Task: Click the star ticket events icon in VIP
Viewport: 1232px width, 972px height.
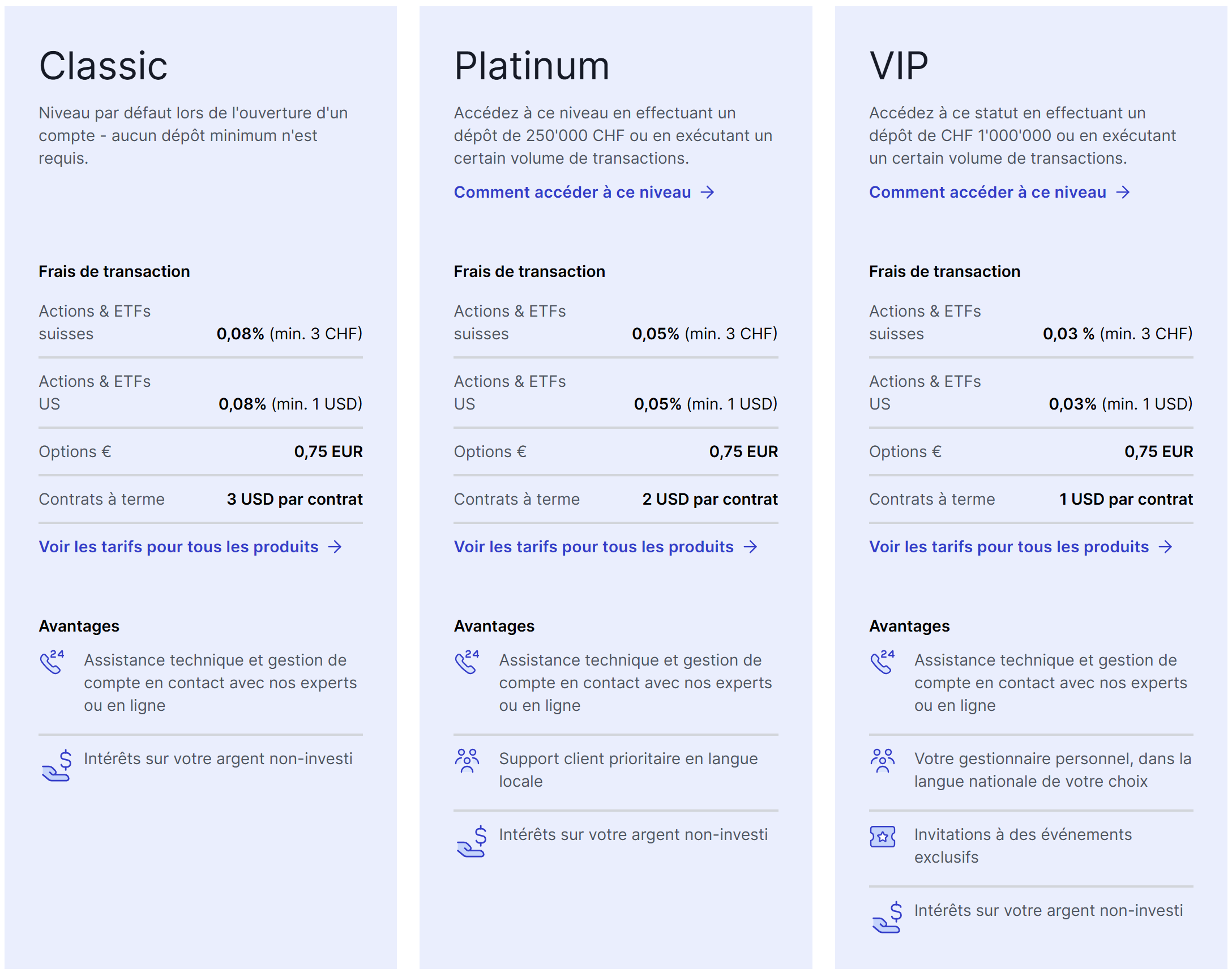Action: (882, 837)
